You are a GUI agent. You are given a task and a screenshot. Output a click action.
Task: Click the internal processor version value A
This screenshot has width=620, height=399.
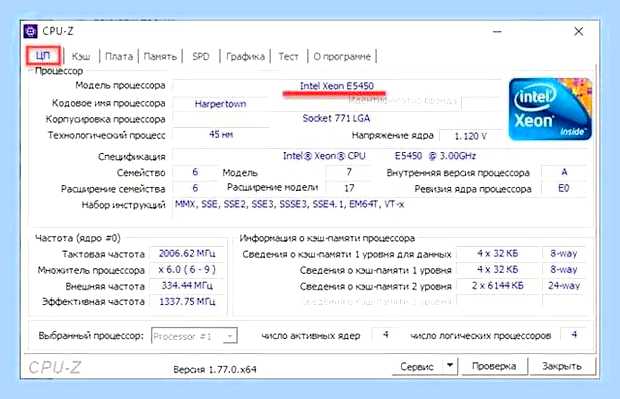tap(564, 172)
